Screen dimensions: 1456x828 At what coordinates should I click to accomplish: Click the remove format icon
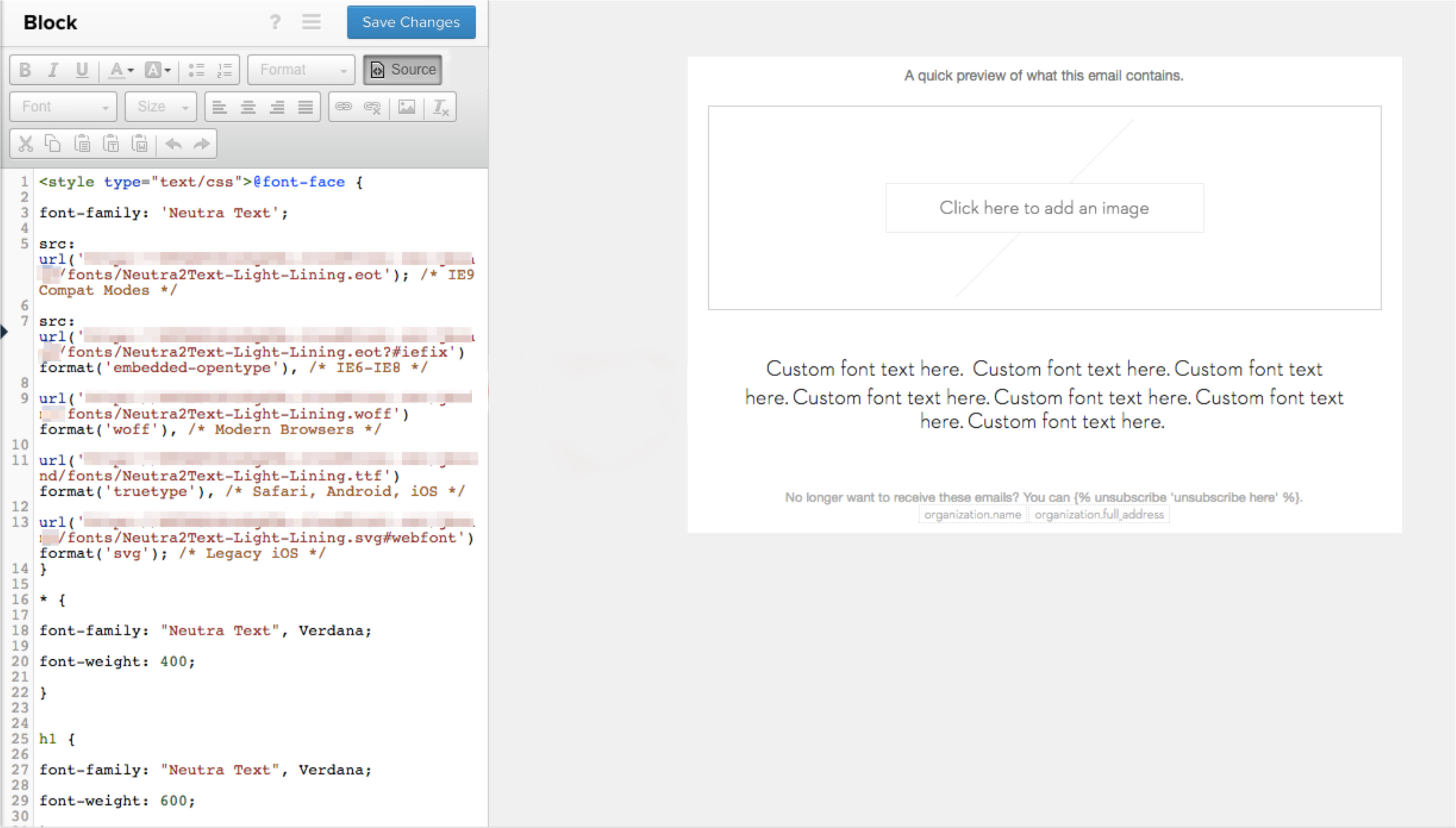click(x=441, y=107)
